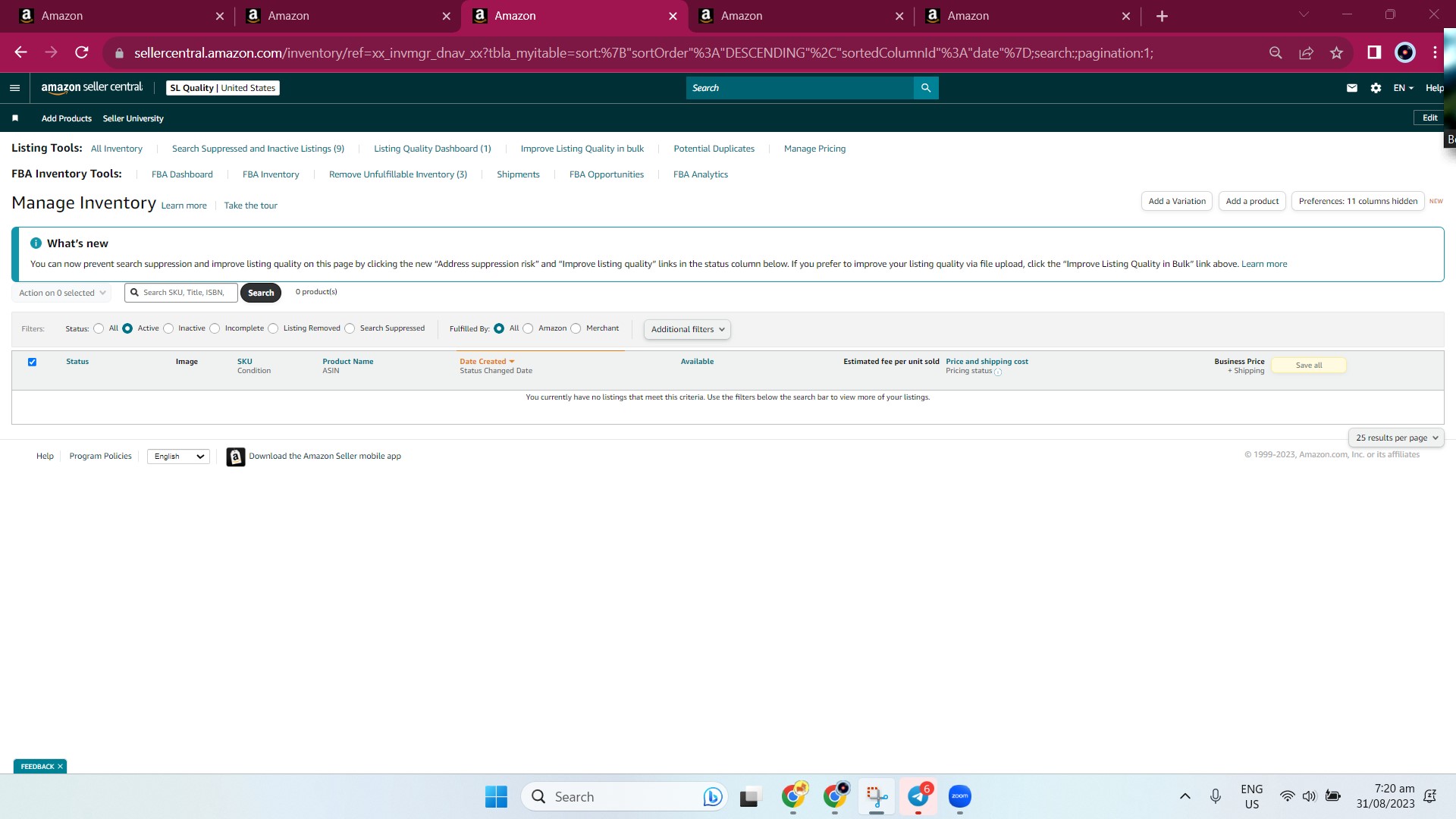Screen dimensions: 1456x819
Task: Select Fulfilled By Merchant radio button
Action: pyautogui.click(x=576, y=329)
